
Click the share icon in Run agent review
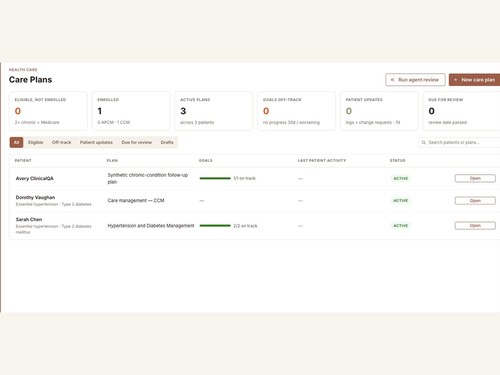[393, 80]
